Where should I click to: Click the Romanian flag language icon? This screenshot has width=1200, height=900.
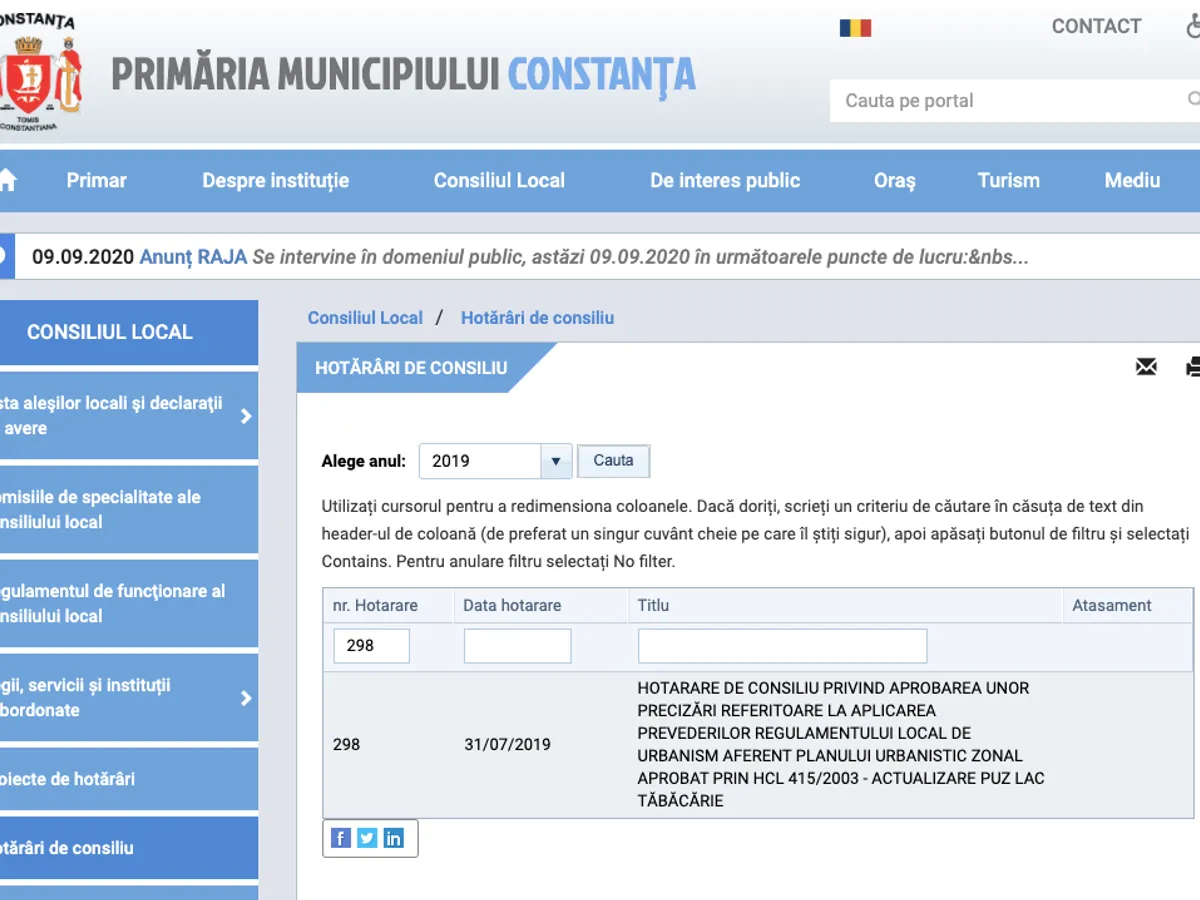(855, 28)
